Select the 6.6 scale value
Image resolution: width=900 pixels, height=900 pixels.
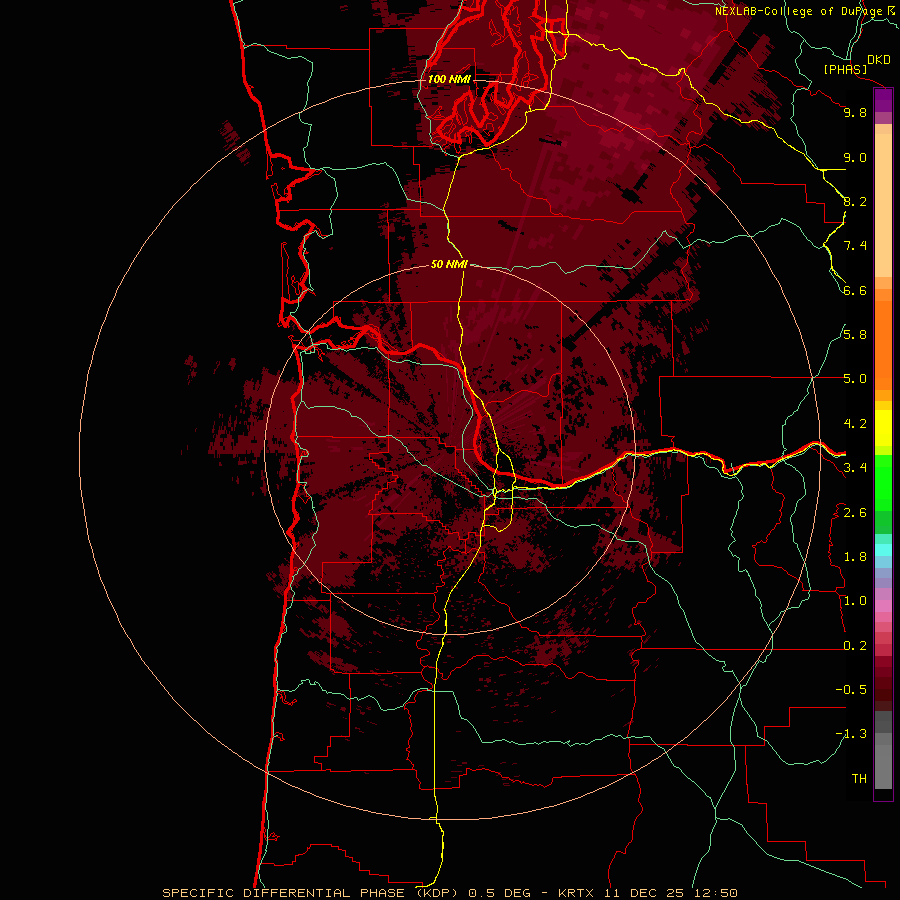(x=855, y=290)
